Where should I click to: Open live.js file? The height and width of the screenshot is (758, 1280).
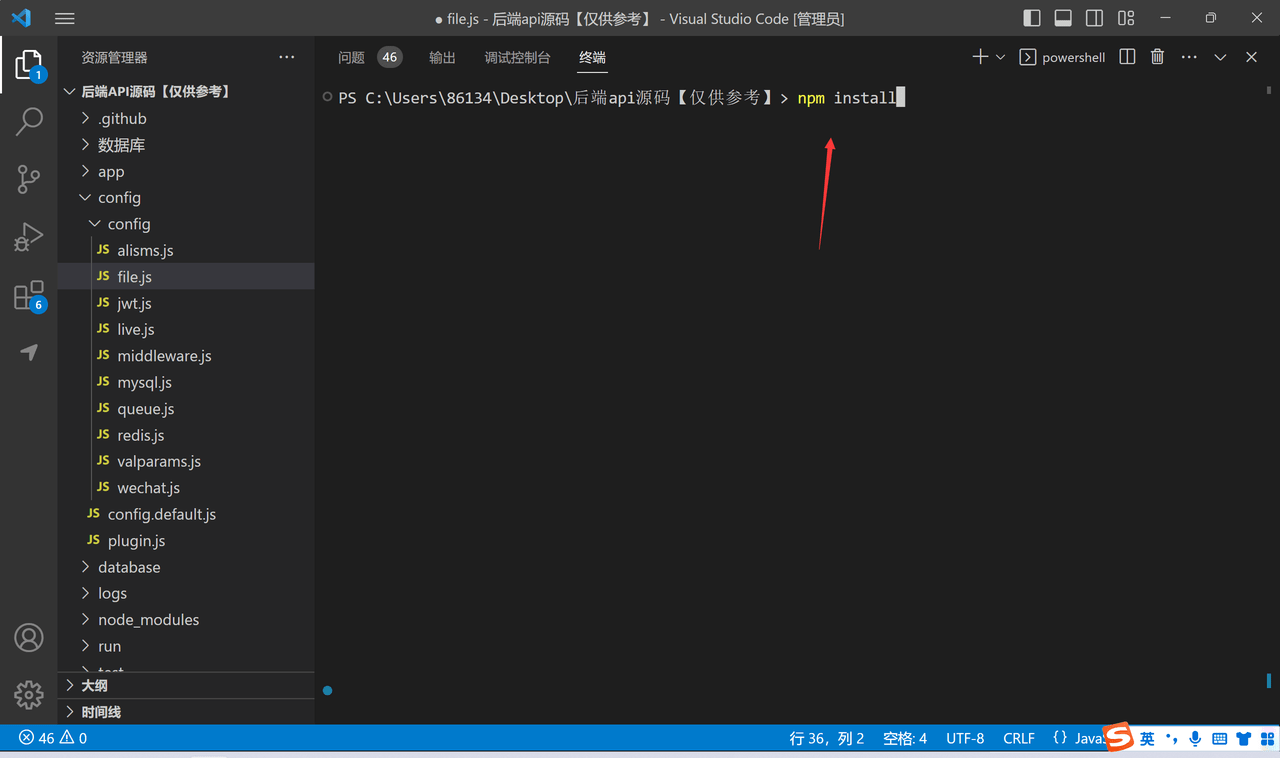point(186,329)
